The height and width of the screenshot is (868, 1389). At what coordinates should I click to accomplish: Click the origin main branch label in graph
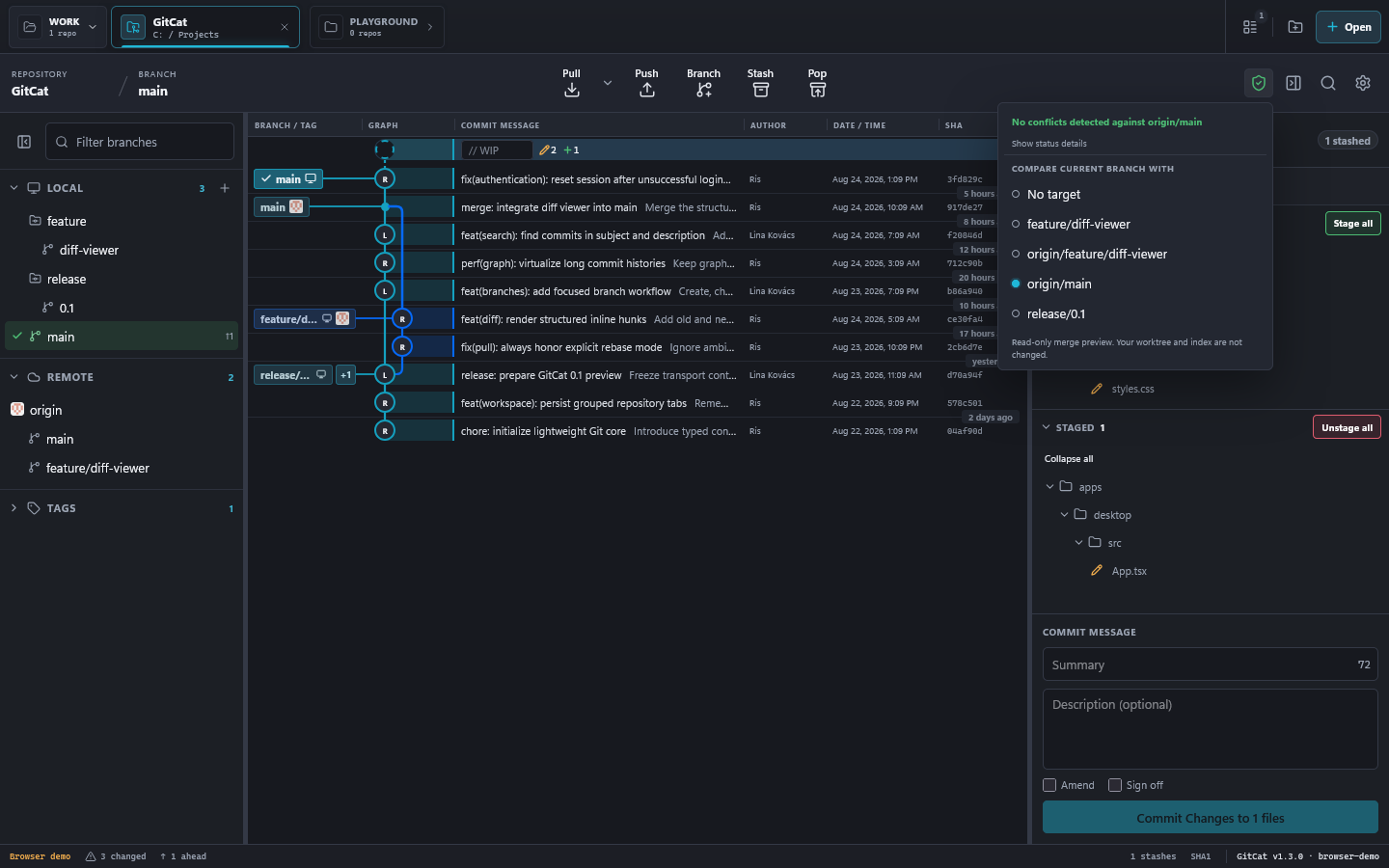tap(282, 207)
